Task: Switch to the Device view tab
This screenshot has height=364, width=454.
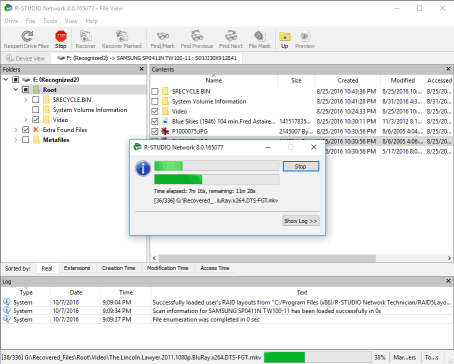Action: coord(26,58)
